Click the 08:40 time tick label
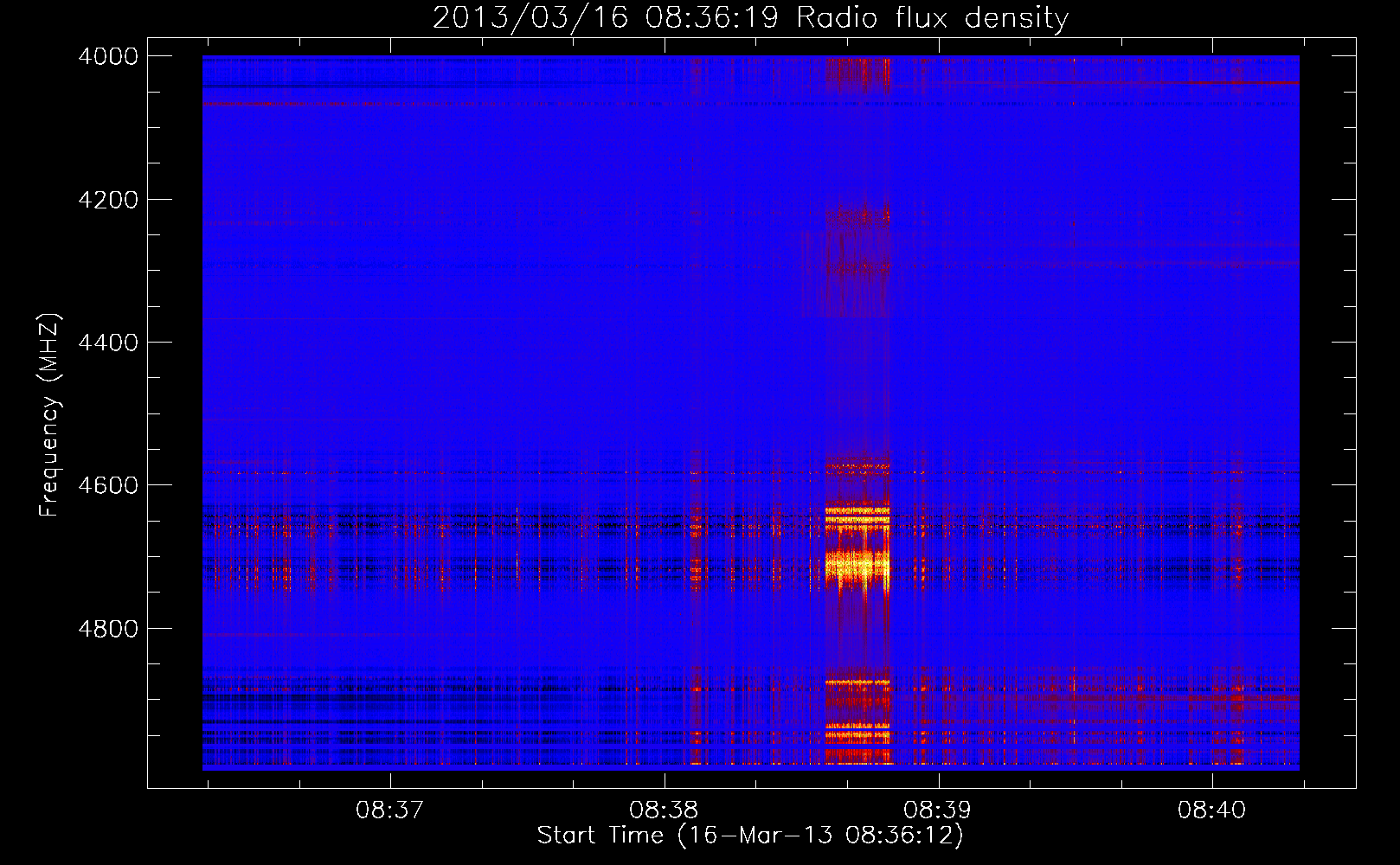1400x865 pixels. click(x=1211, y=811)
